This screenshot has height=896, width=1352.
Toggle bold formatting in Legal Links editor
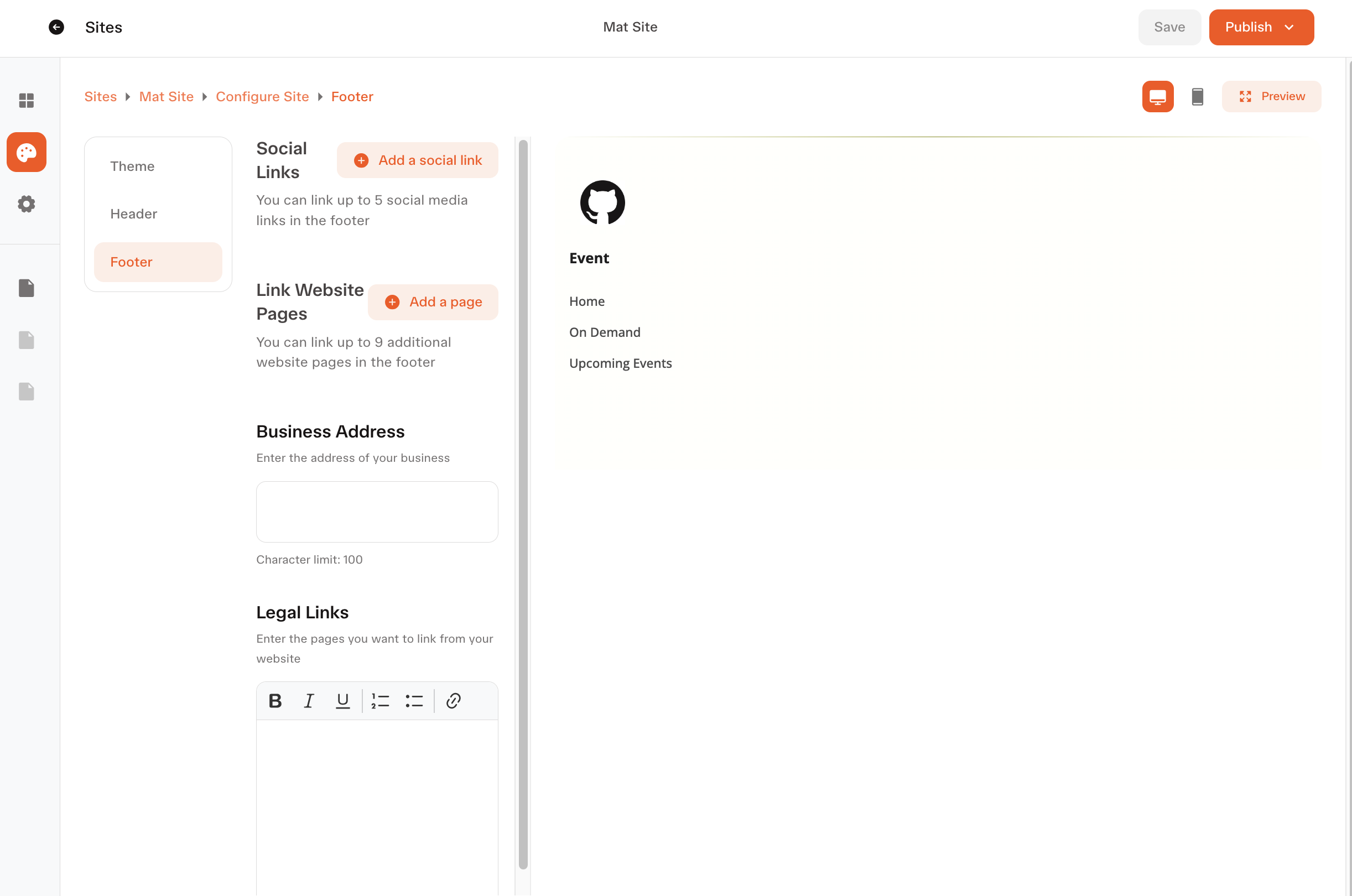[275, 701]
